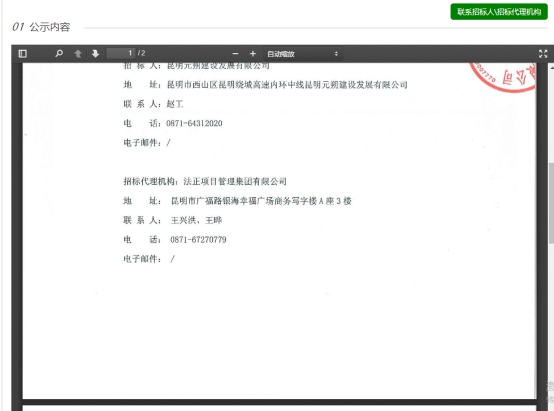The height and width of the screenshot is (411, 554).
Task: Select the 法正项目管理集团有限公司 agency name text
Action: 235,182
